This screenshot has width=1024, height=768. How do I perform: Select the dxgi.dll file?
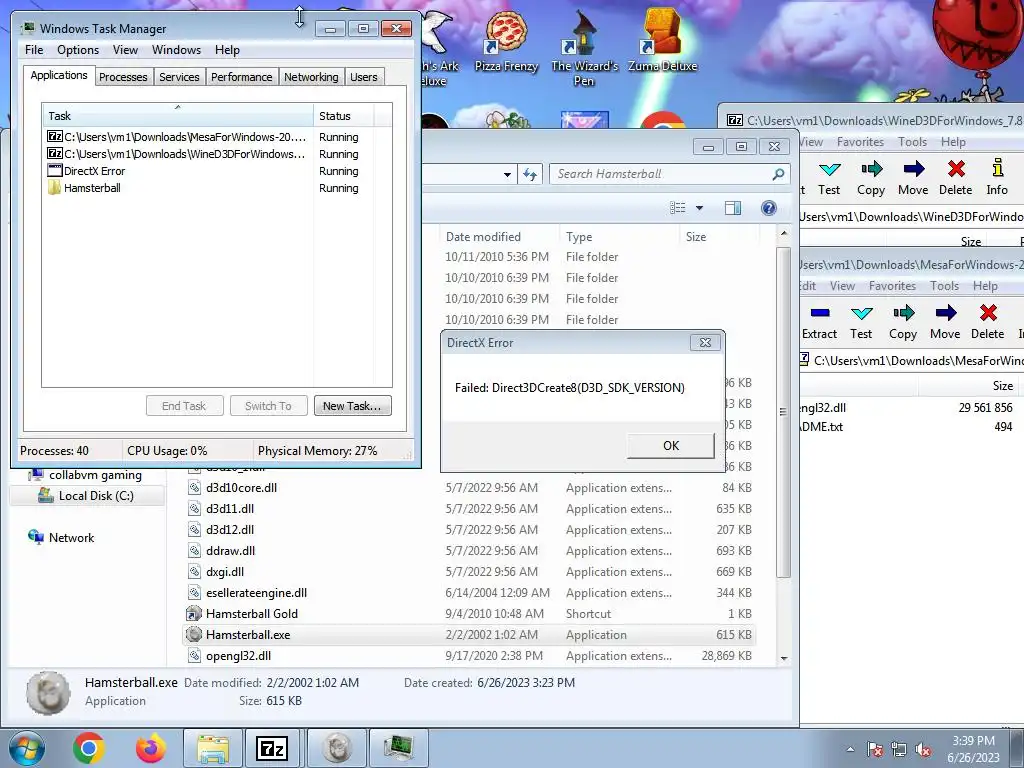pyautogui.click(x=469, y=572)
